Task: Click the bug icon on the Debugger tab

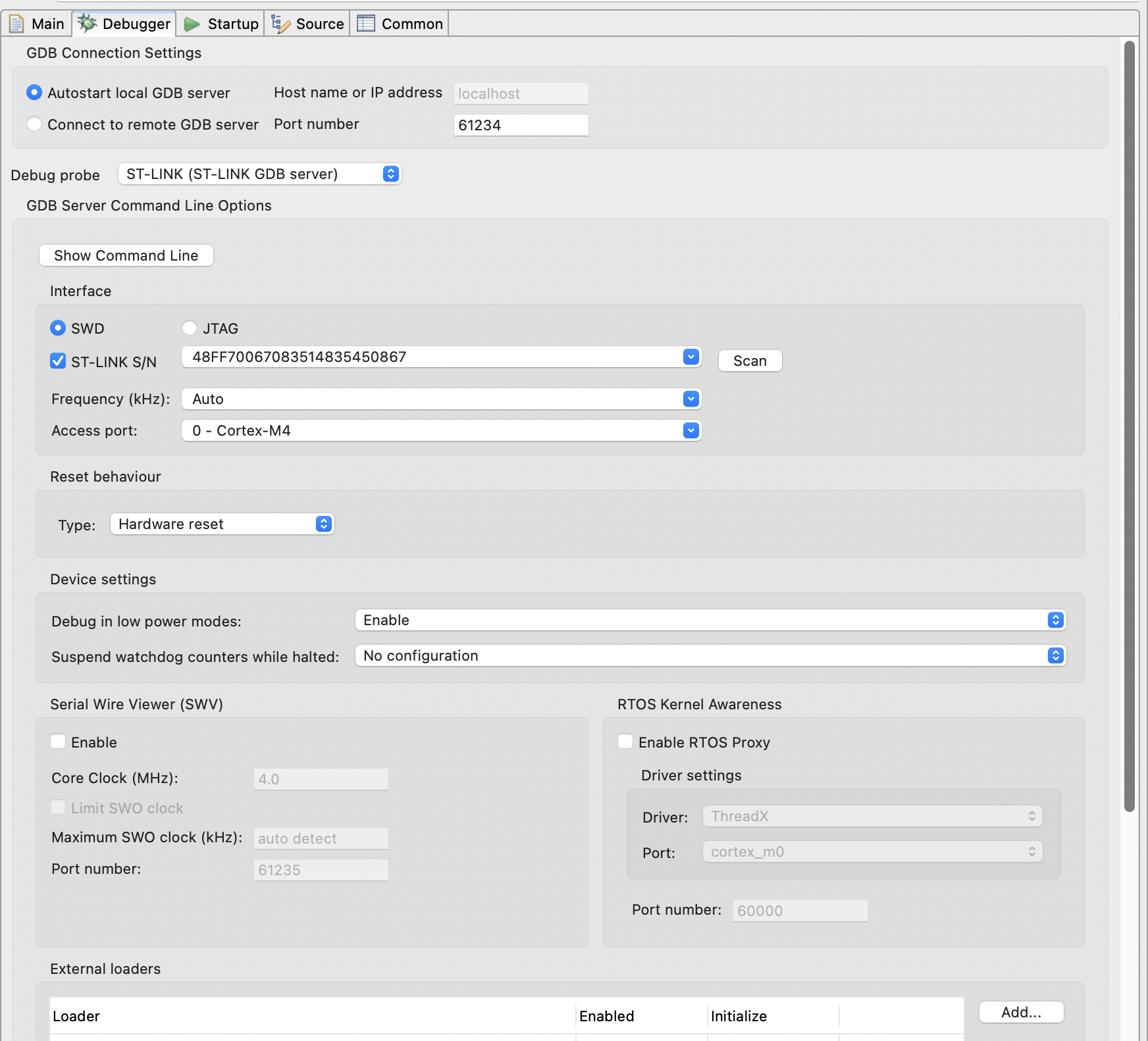Action: [87, 23]
